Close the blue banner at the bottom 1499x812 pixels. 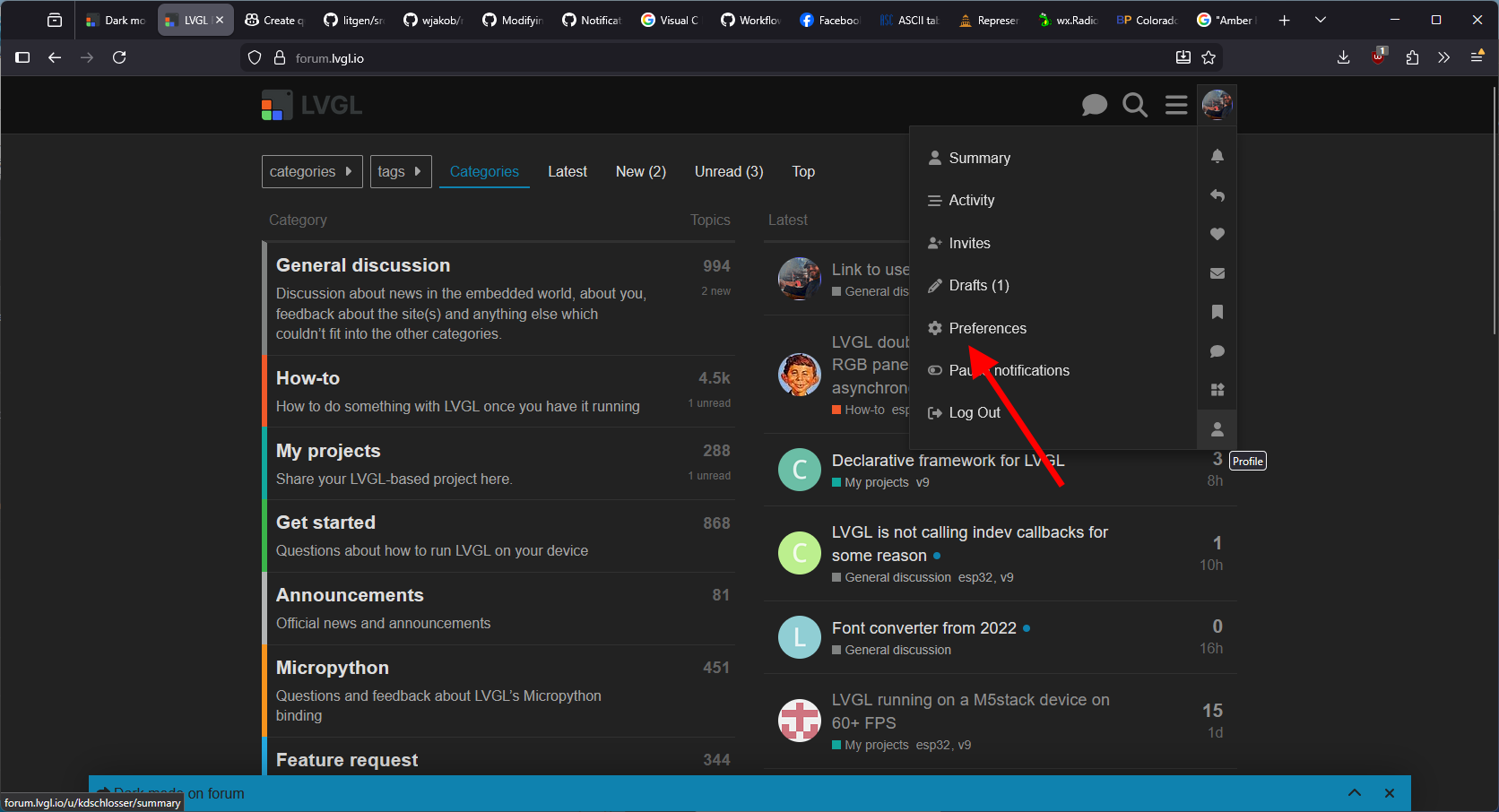(x=1389, y=793)
